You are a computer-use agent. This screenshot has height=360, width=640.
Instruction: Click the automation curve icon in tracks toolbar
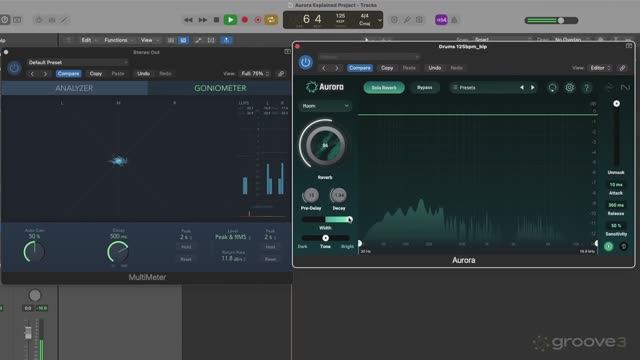[x=198, y=40]
